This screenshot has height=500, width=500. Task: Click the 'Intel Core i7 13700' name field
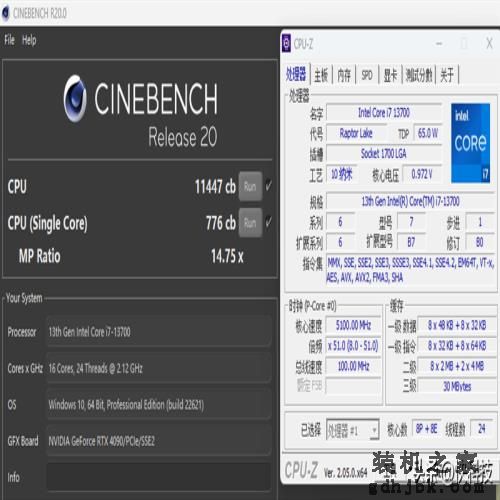click(384, 113)
